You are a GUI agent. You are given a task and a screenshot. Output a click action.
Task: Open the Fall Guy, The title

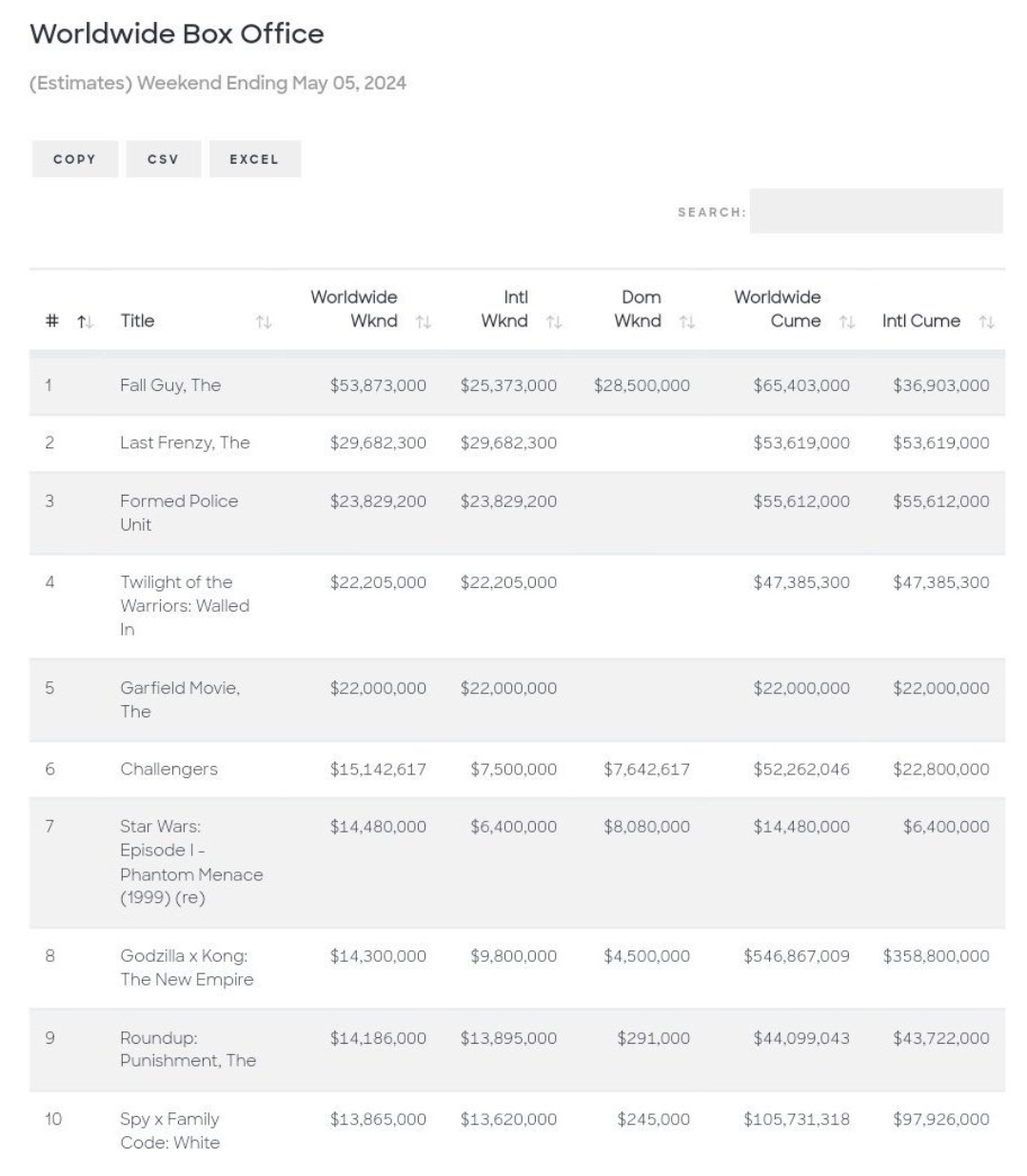pyautogui.click(x=170, y=385)
